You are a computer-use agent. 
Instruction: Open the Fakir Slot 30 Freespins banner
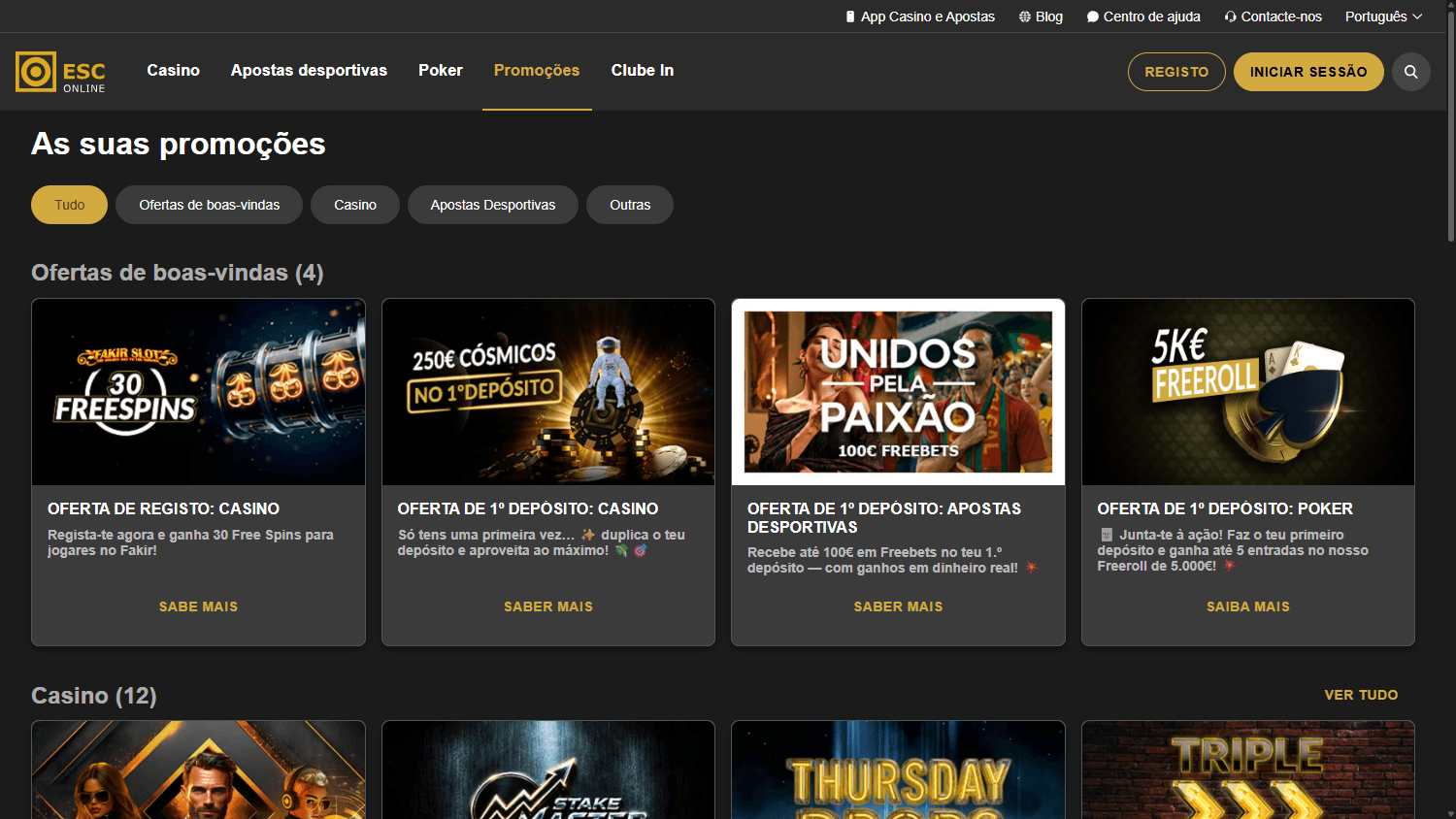click(x=199, y=392)
